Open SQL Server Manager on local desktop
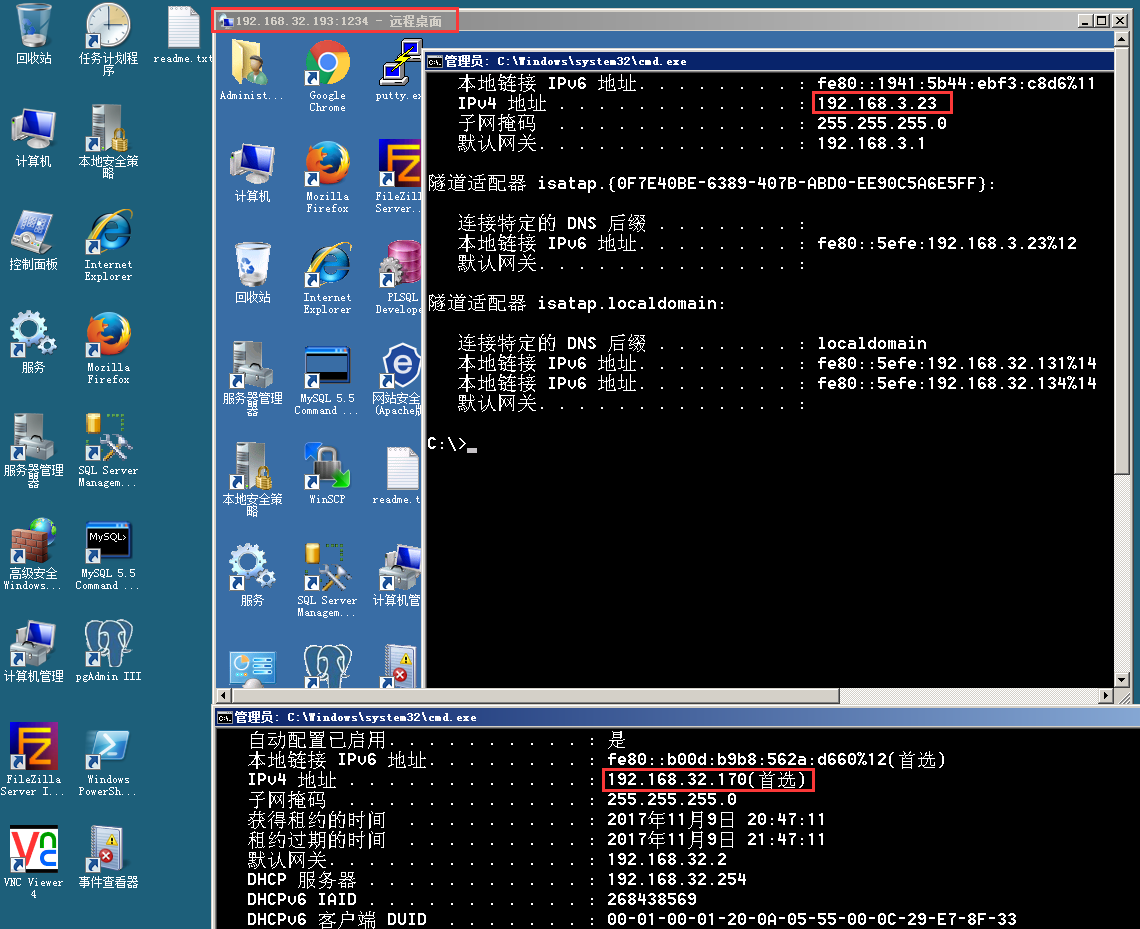The height and width of the screenshot is (929, 1140). pyautogui.click(x=108, y=451)
